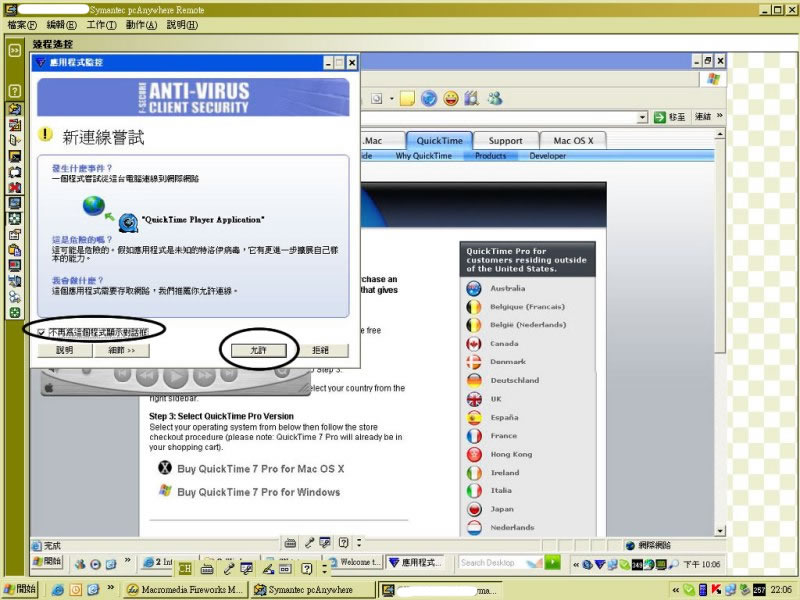Open the 說明(H) menu
This screenshot has height=600, width=800.
pos(182,24)
